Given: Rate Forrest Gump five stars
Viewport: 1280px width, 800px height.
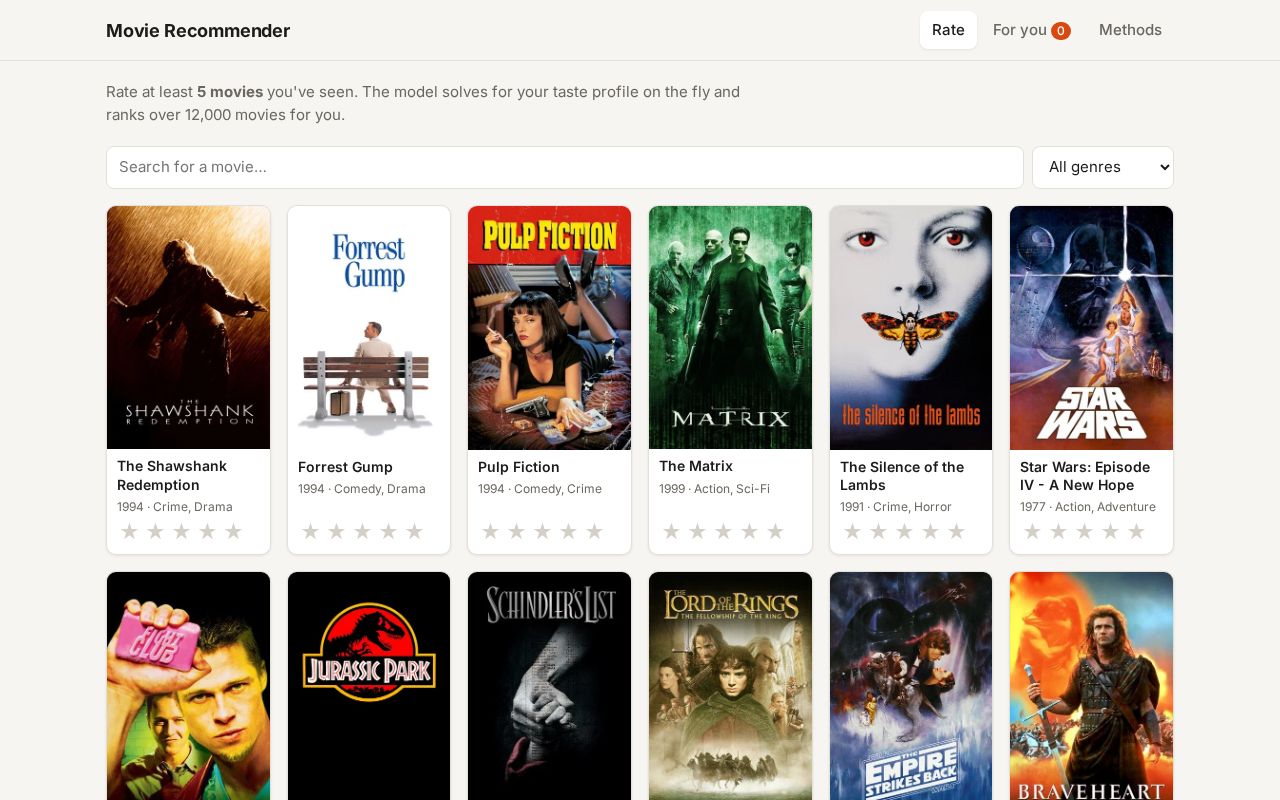Looking at the screenshot, I should pyautogui.click(x=414, y=532).
